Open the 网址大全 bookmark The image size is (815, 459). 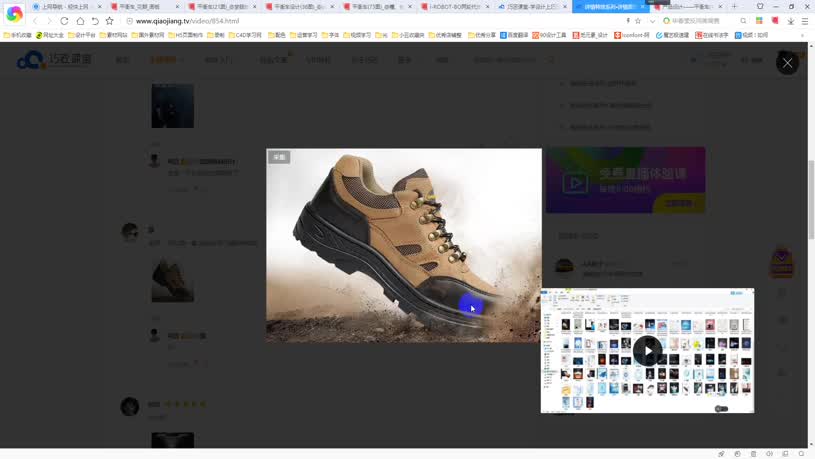coord(49,35)
